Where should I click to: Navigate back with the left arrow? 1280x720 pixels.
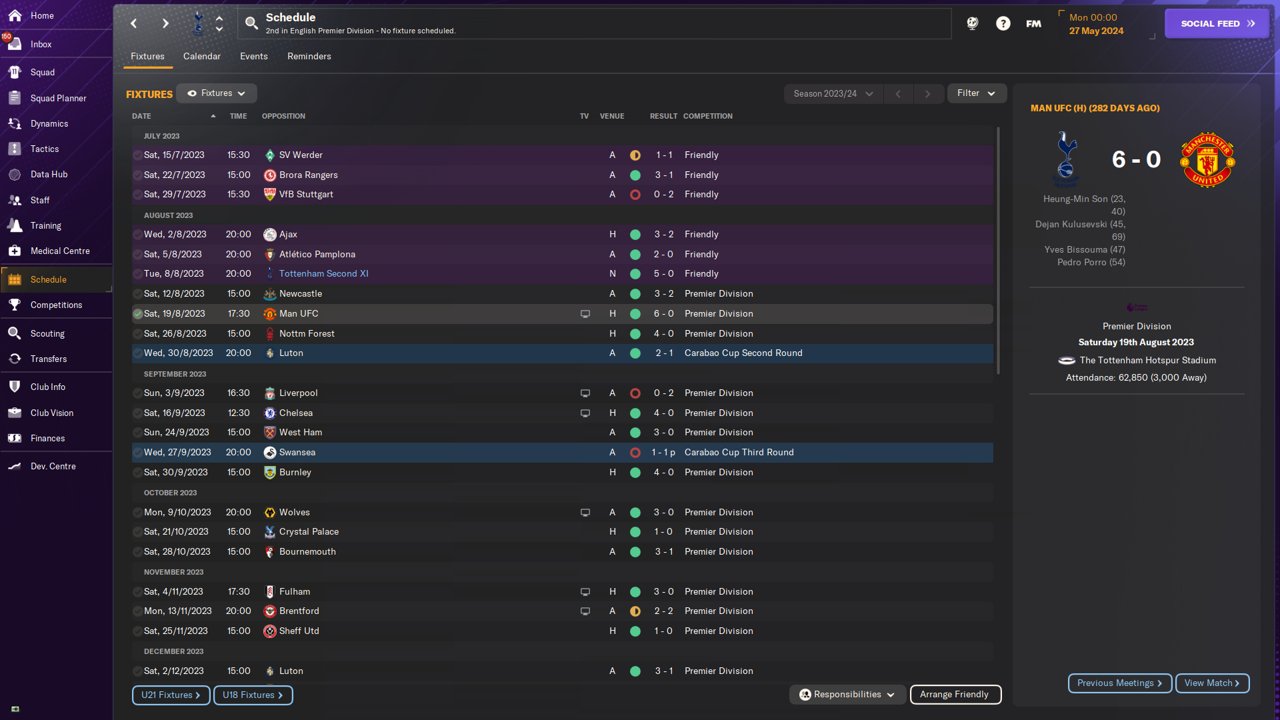tap(134, 23)
